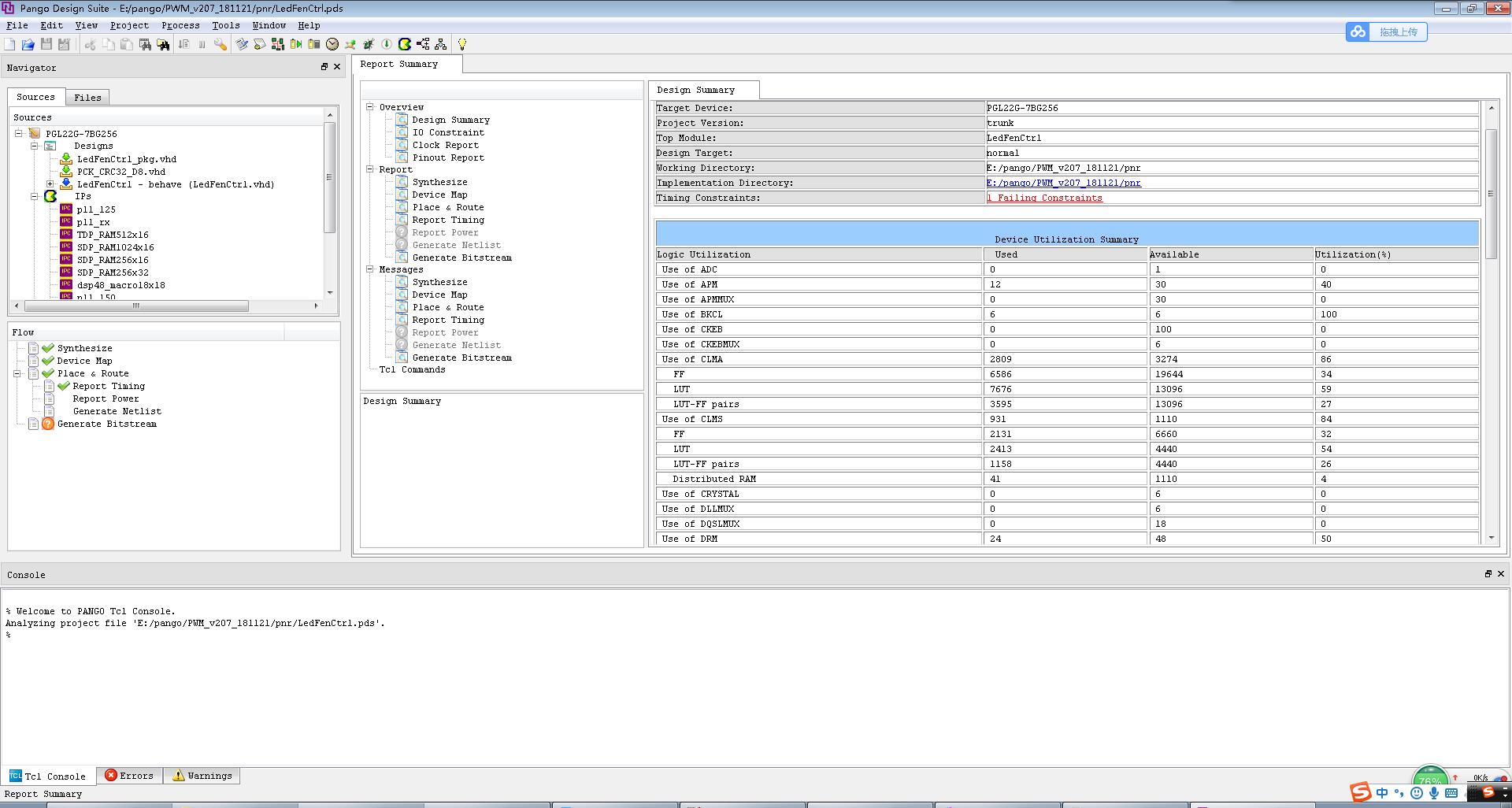Viewport: 1512px width, 808px height.
Task: Select Report Power in Flow panel
Action: tap(106, 398)
